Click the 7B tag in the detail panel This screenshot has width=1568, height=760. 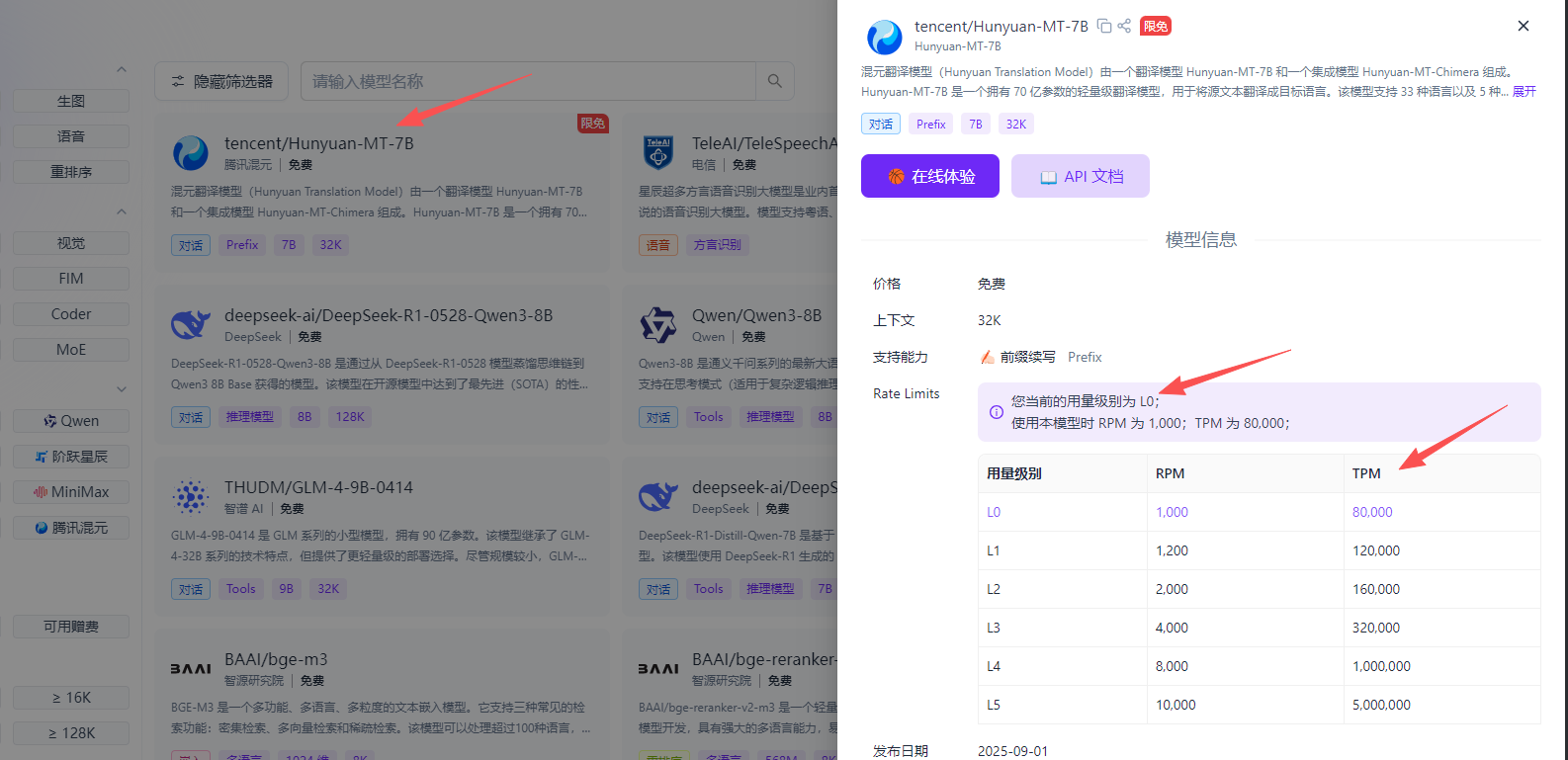pos(976,124)
